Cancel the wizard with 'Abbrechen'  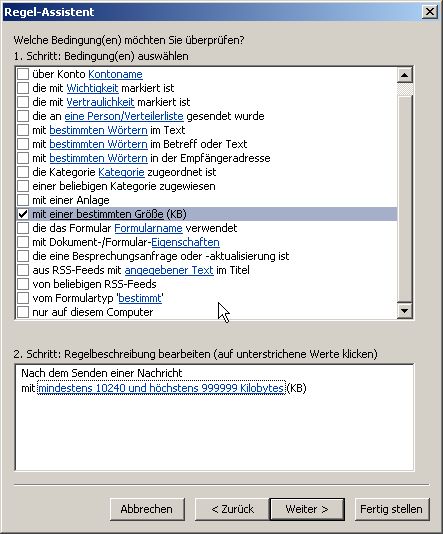pos(147,509)
